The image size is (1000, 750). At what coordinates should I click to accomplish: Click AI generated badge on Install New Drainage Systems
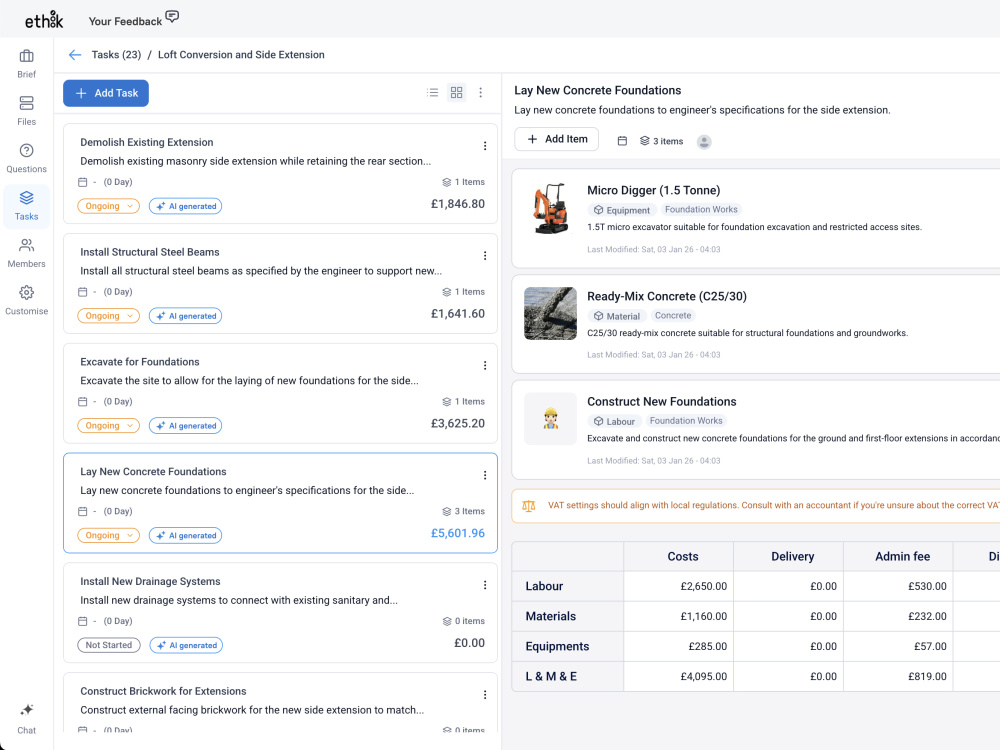pos(186,645)
